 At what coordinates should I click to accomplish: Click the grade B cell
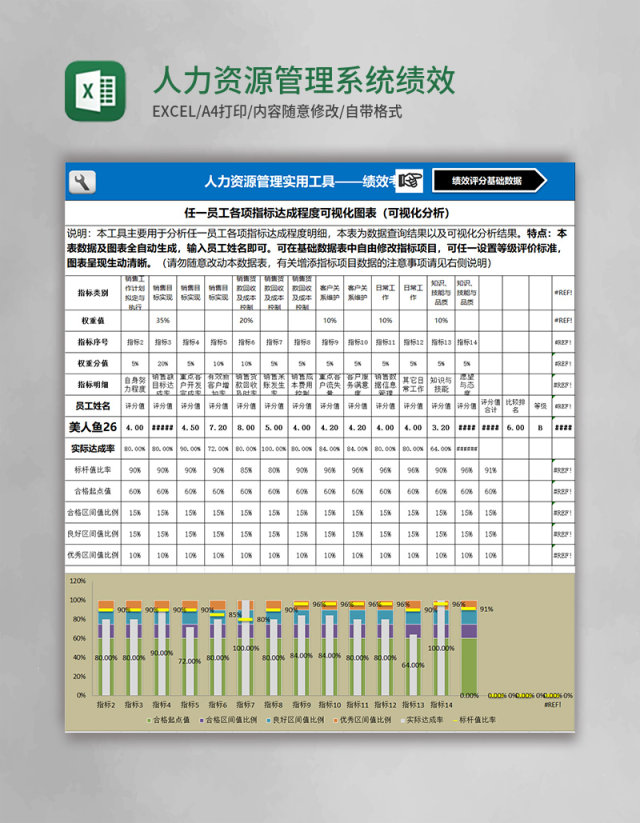click(540, 427)
